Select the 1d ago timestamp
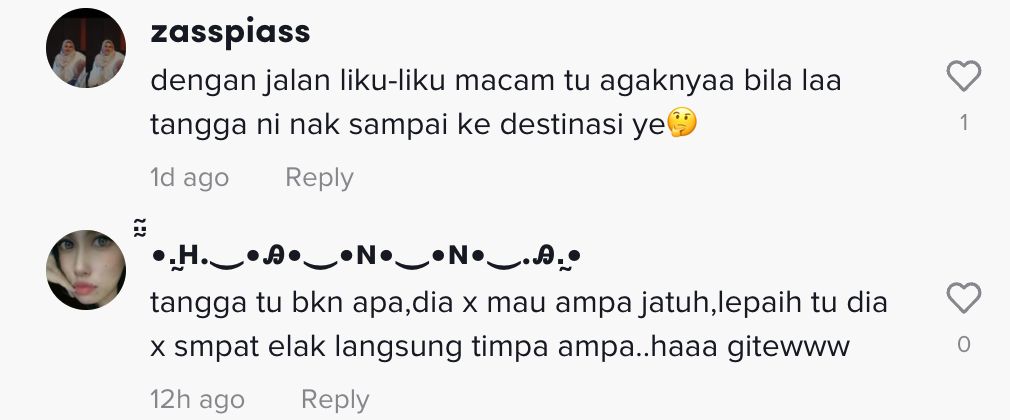 (x=189, y=177)
